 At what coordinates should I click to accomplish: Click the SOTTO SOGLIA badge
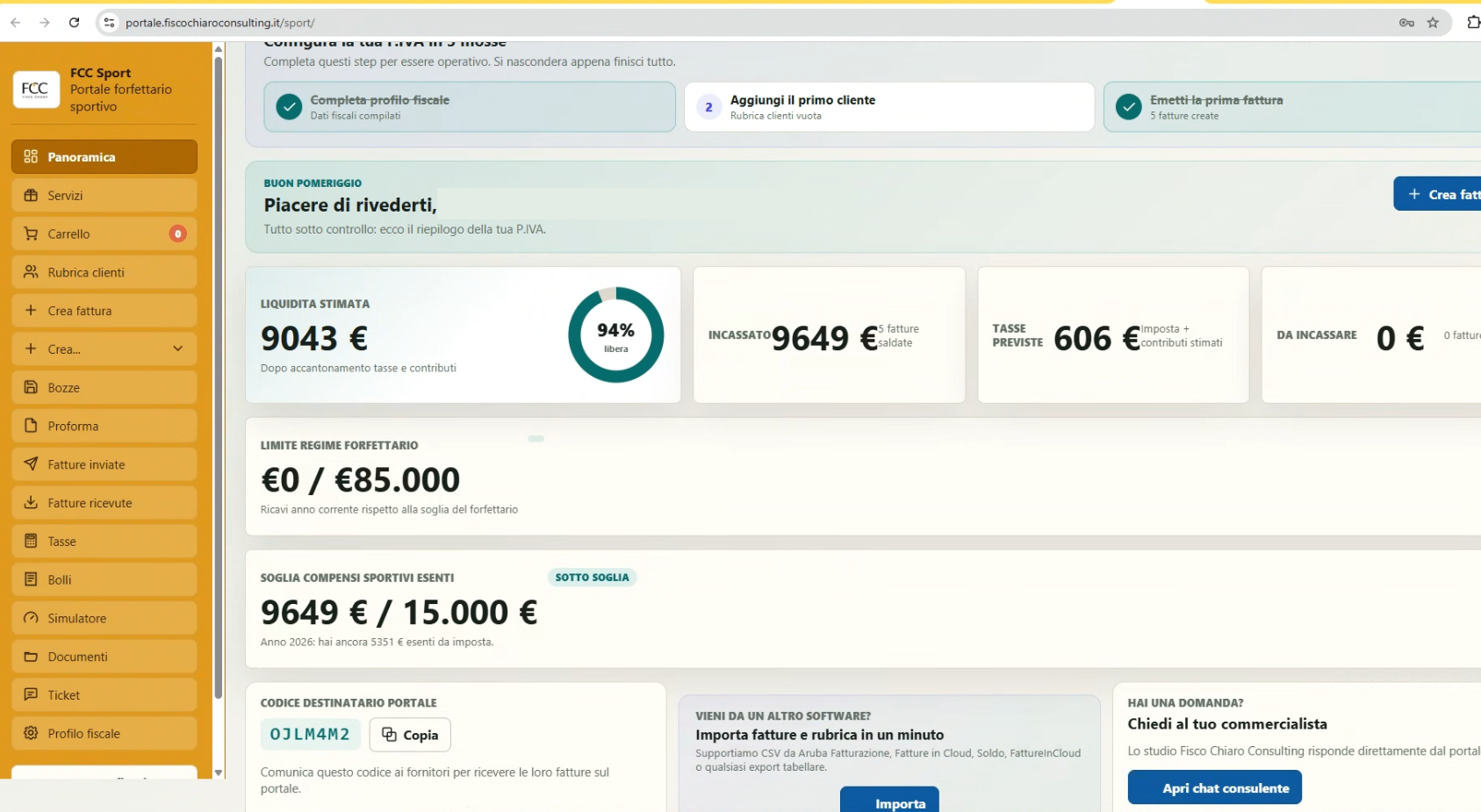pos(592,578)
